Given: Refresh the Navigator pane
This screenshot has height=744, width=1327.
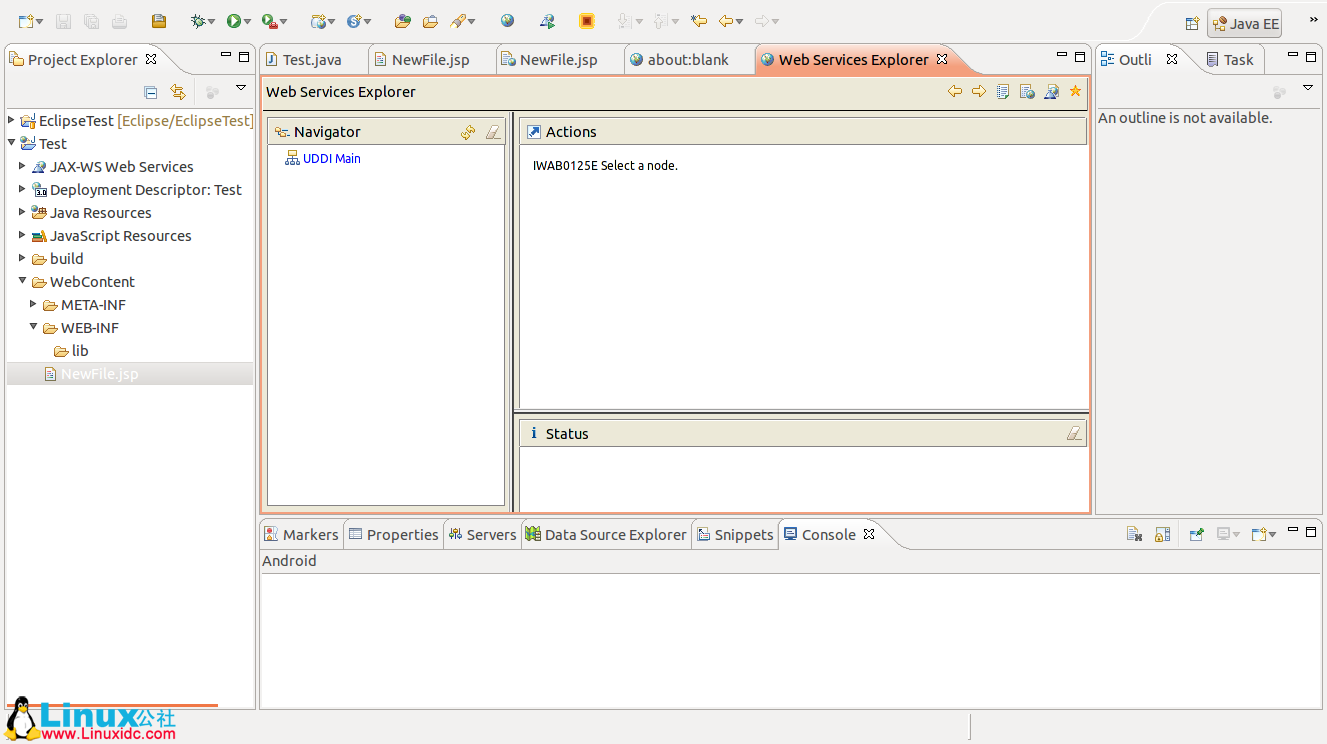Looking at the screenshot, I should pyautogui.click(x=468, y=132).
